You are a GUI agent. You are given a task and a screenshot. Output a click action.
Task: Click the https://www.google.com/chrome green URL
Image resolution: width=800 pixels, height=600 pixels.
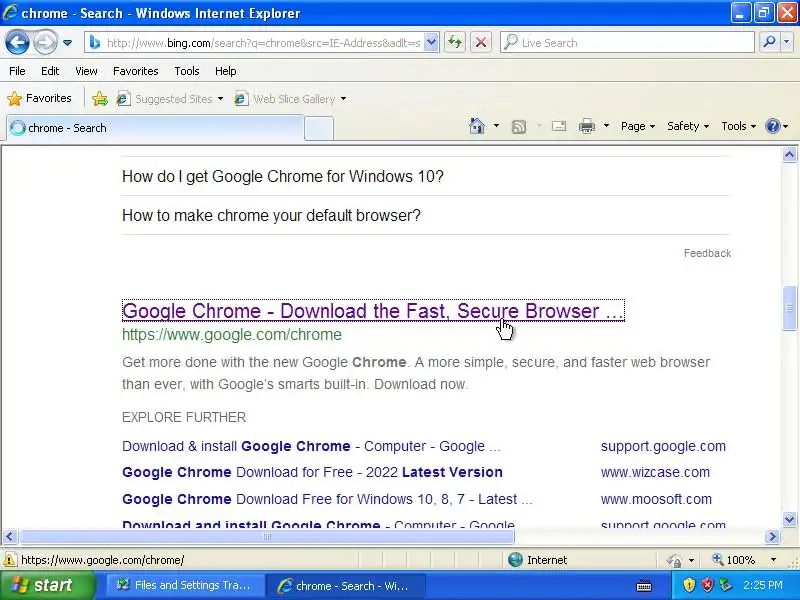(x=232, y=335)
